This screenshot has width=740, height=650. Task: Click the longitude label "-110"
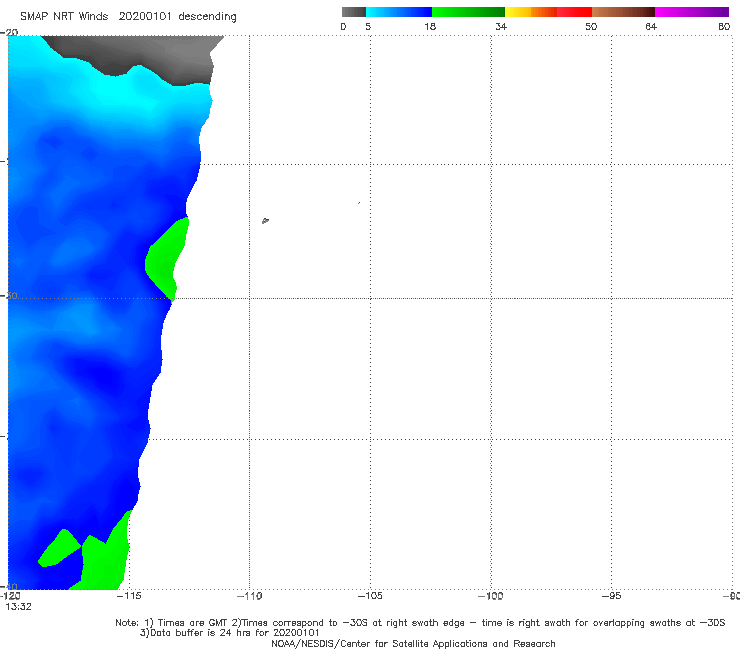tap(249, 596)
